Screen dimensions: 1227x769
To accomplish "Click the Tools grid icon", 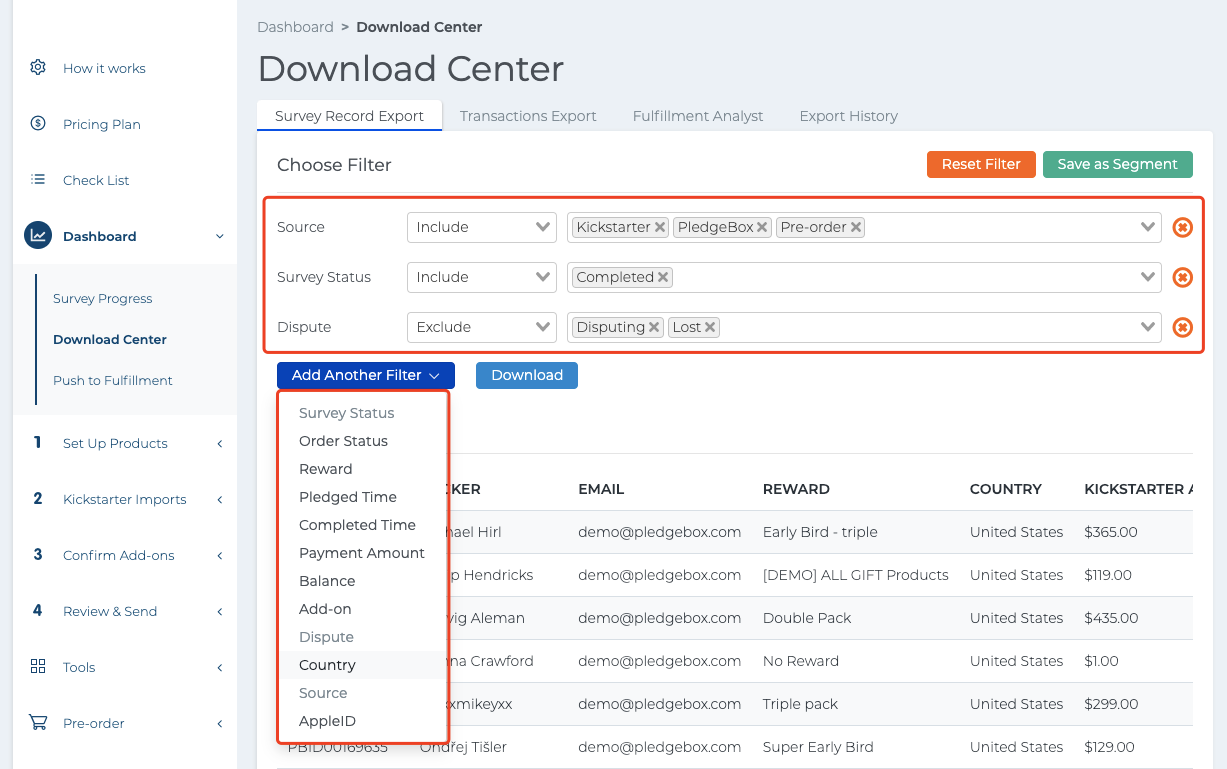I will click(x=38, y=667).
